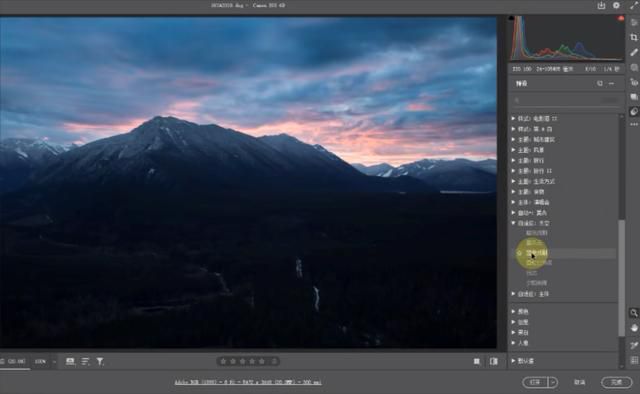640x394 pixels.
Task: Select the Crop tool
Action: pyautogui.click(x=633, y=38)
